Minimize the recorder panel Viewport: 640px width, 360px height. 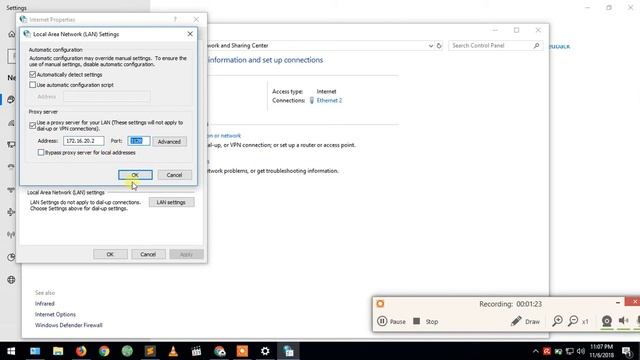click(x=618, y=302)
